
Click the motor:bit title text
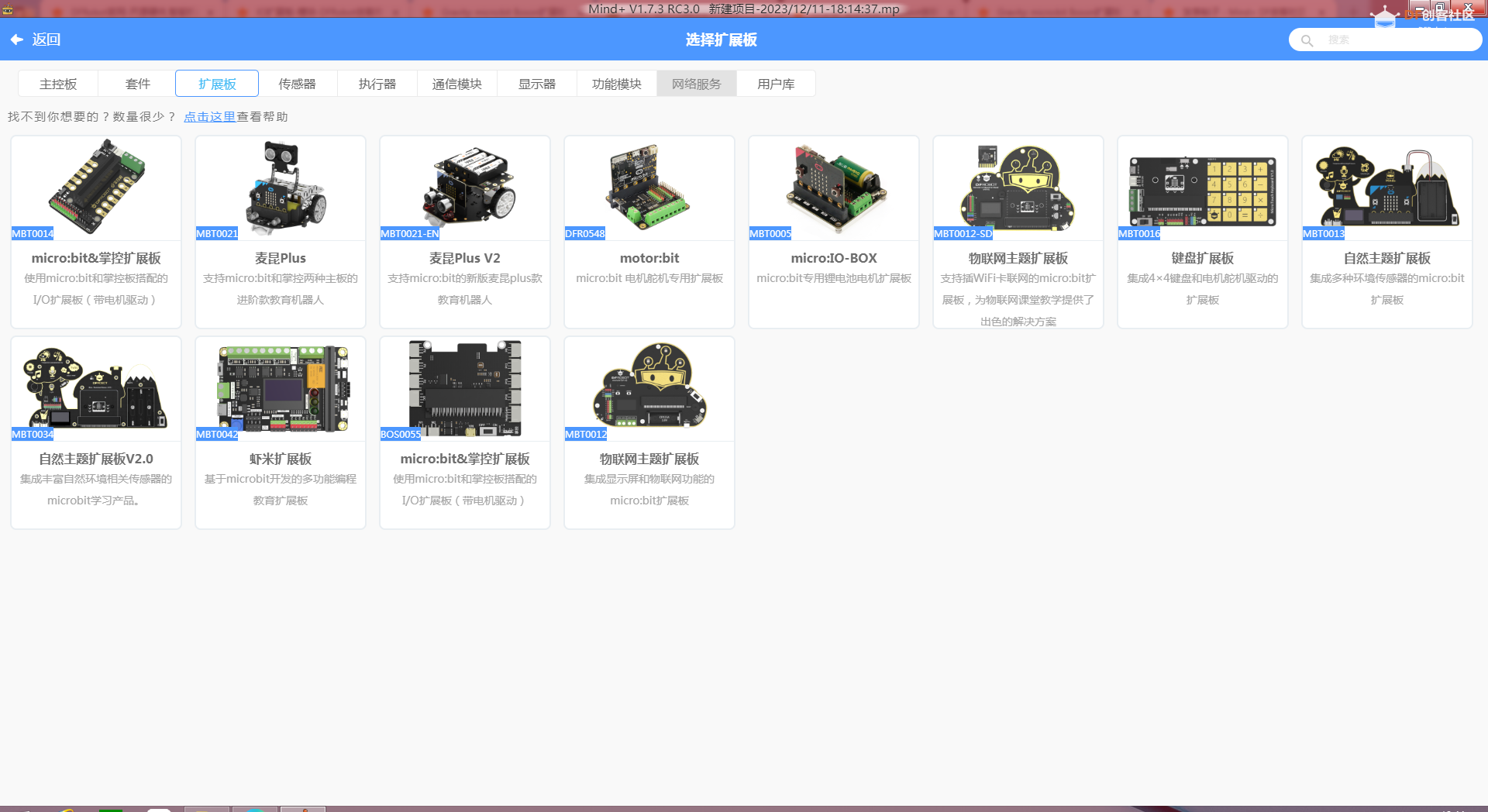649,258
